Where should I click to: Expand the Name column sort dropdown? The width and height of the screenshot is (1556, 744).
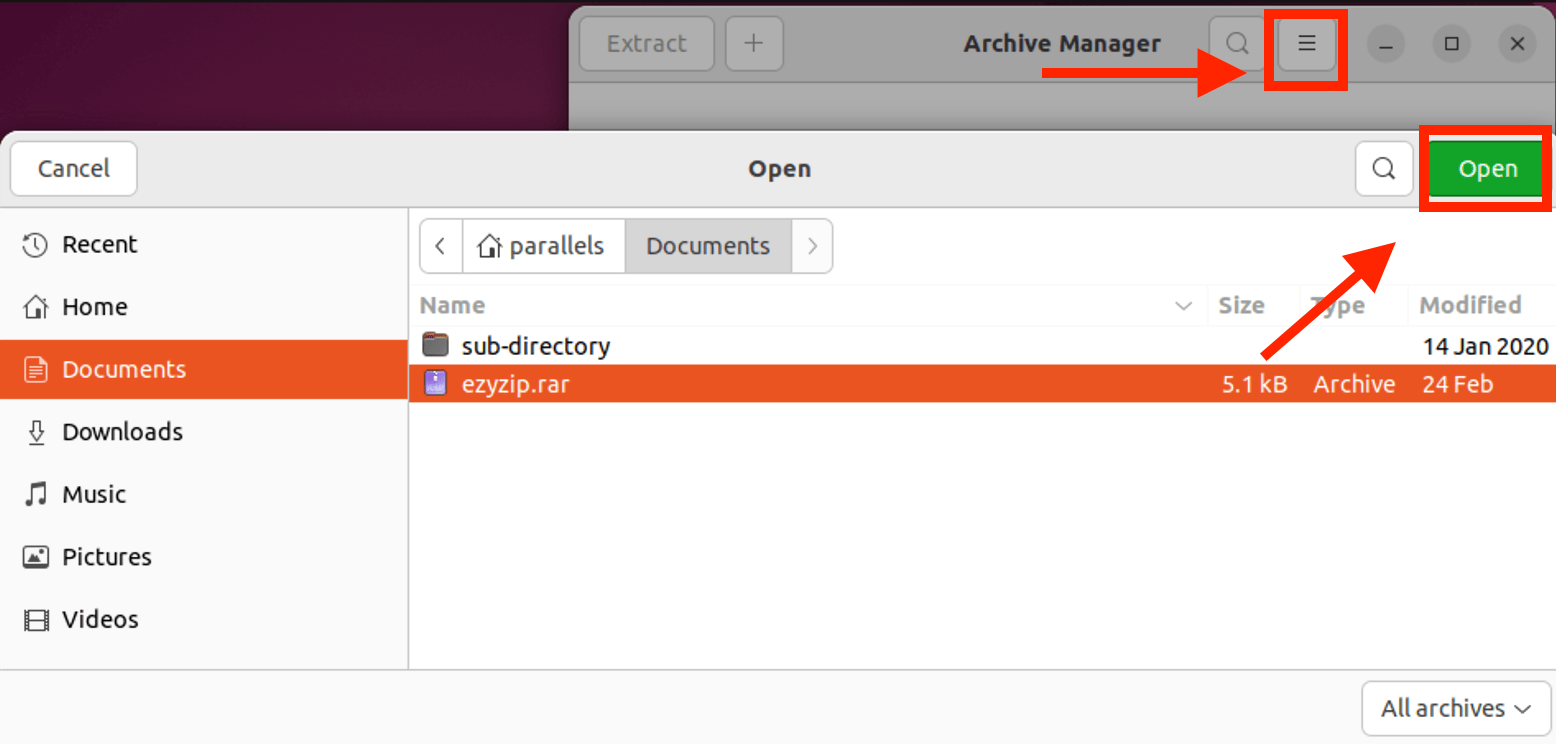pos(1184,306)
